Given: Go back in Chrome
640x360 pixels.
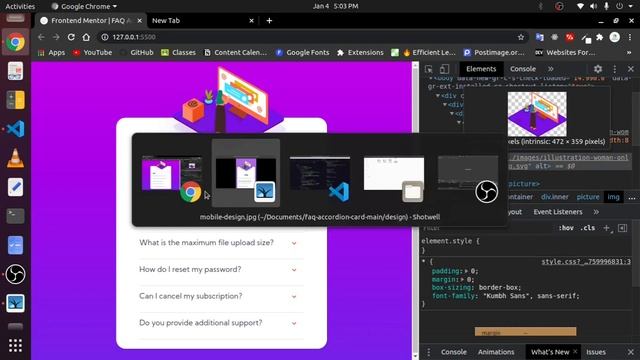Looking at the screenshot, I should (41, 37).
